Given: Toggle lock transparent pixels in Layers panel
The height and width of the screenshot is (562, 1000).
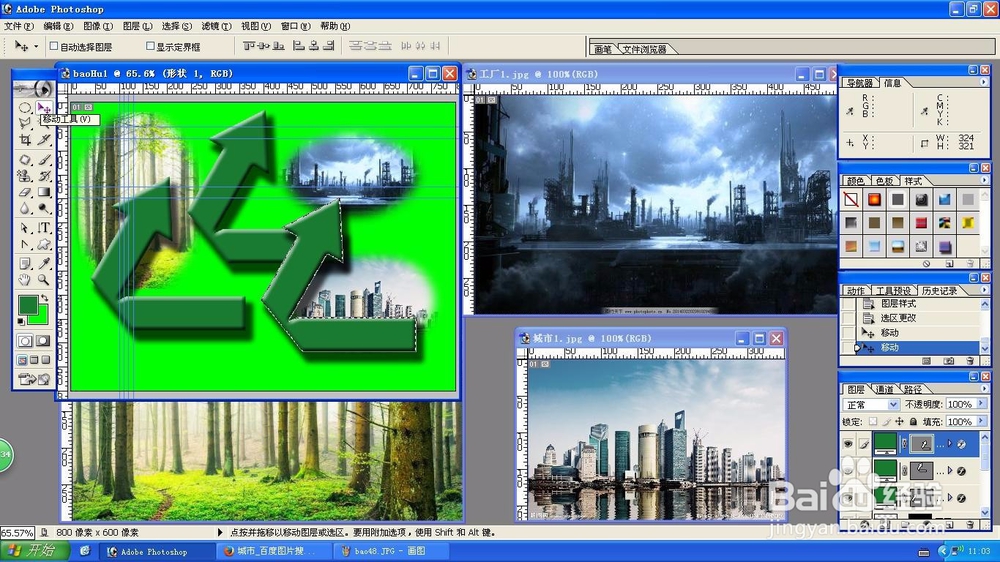Looking at the screenshot, I should (x=873, y=422).
